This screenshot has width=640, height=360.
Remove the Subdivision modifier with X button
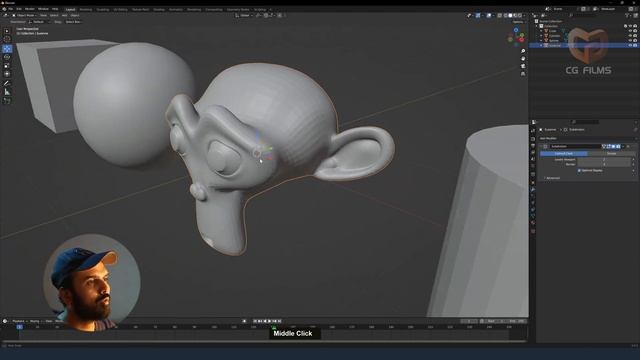point(628,147)
